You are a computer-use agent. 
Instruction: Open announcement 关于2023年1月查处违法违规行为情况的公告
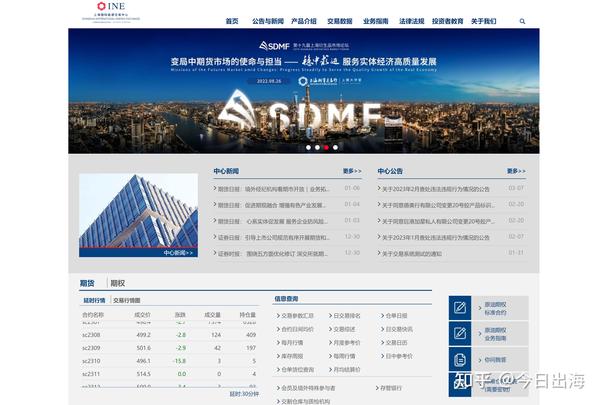click(x=434, y=237)
